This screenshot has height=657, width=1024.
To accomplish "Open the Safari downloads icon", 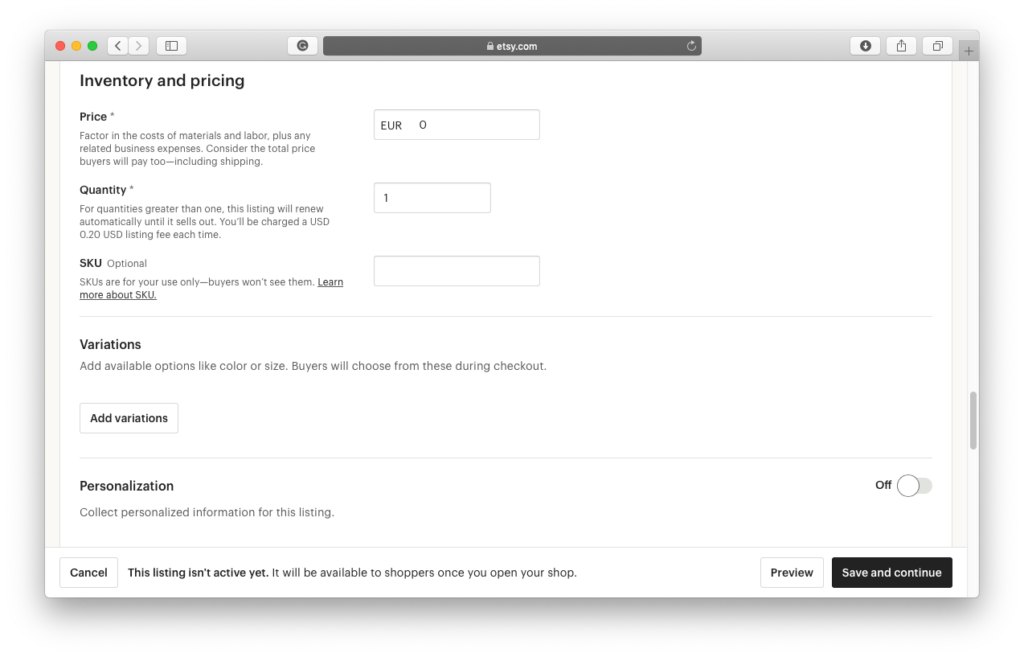I will (865, 46).
